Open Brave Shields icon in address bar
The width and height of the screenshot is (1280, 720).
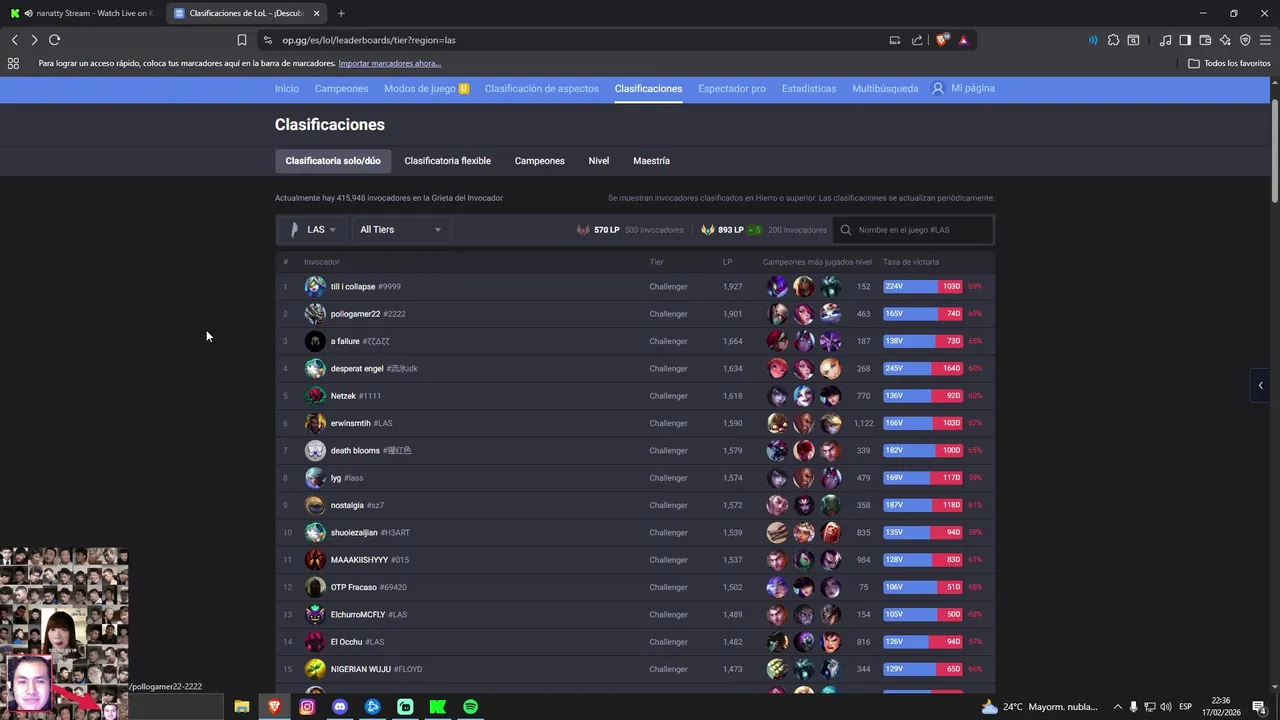coord(942,40)
